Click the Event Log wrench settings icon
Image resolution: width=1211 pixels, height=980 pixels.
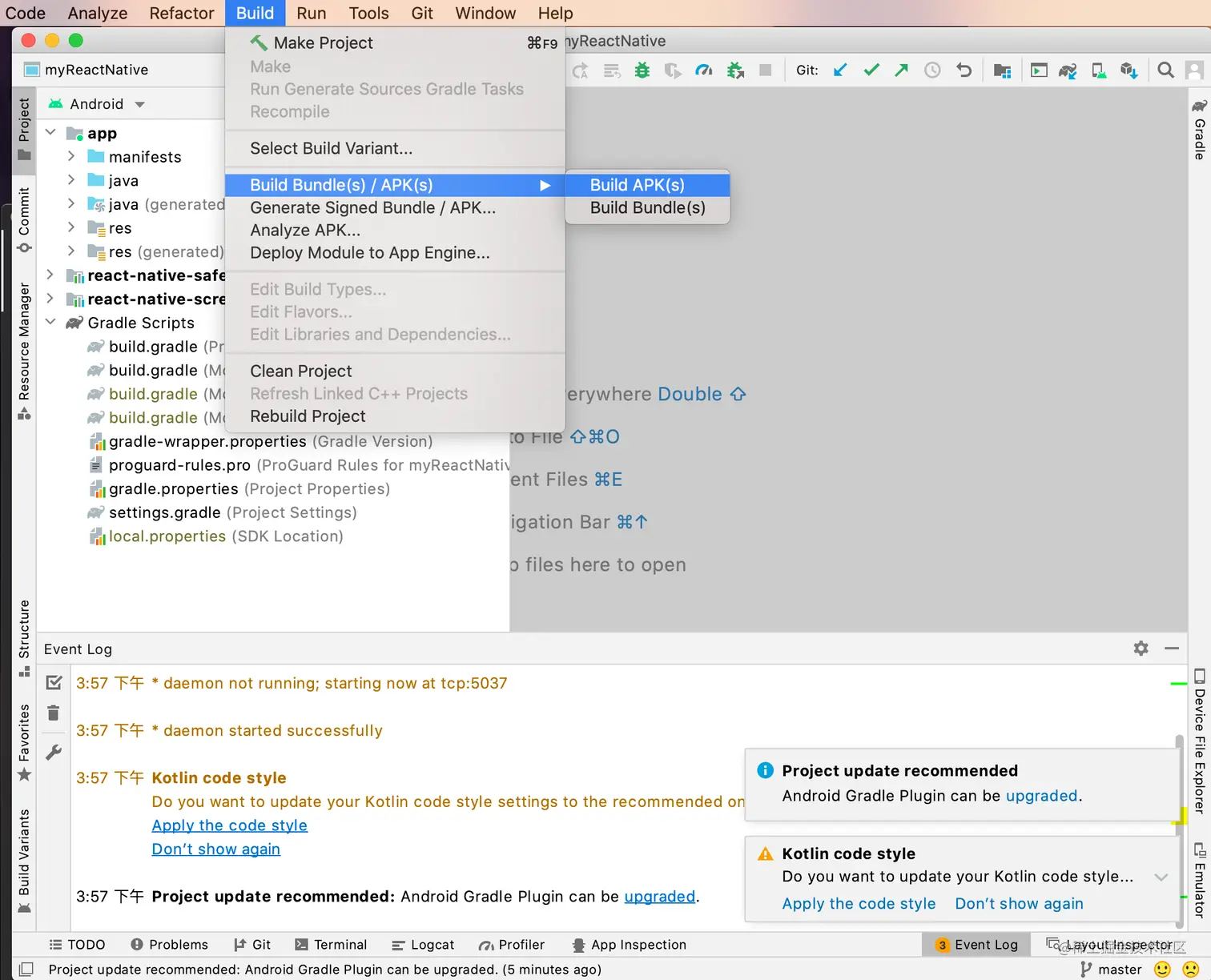[54, 753]
